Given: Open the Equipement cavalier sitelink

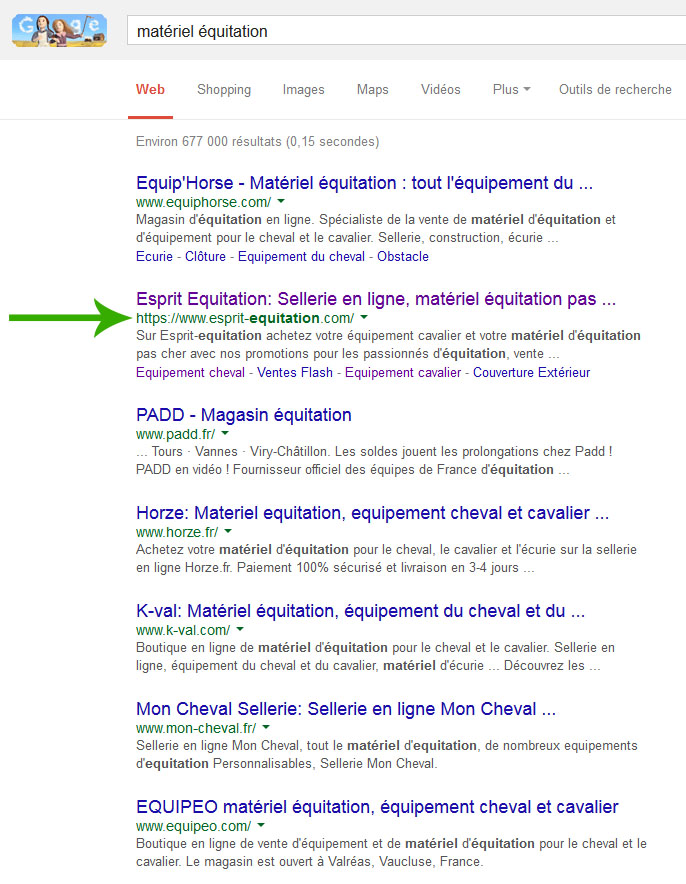Looking at the screenshot, I should [x=403, y=373].
